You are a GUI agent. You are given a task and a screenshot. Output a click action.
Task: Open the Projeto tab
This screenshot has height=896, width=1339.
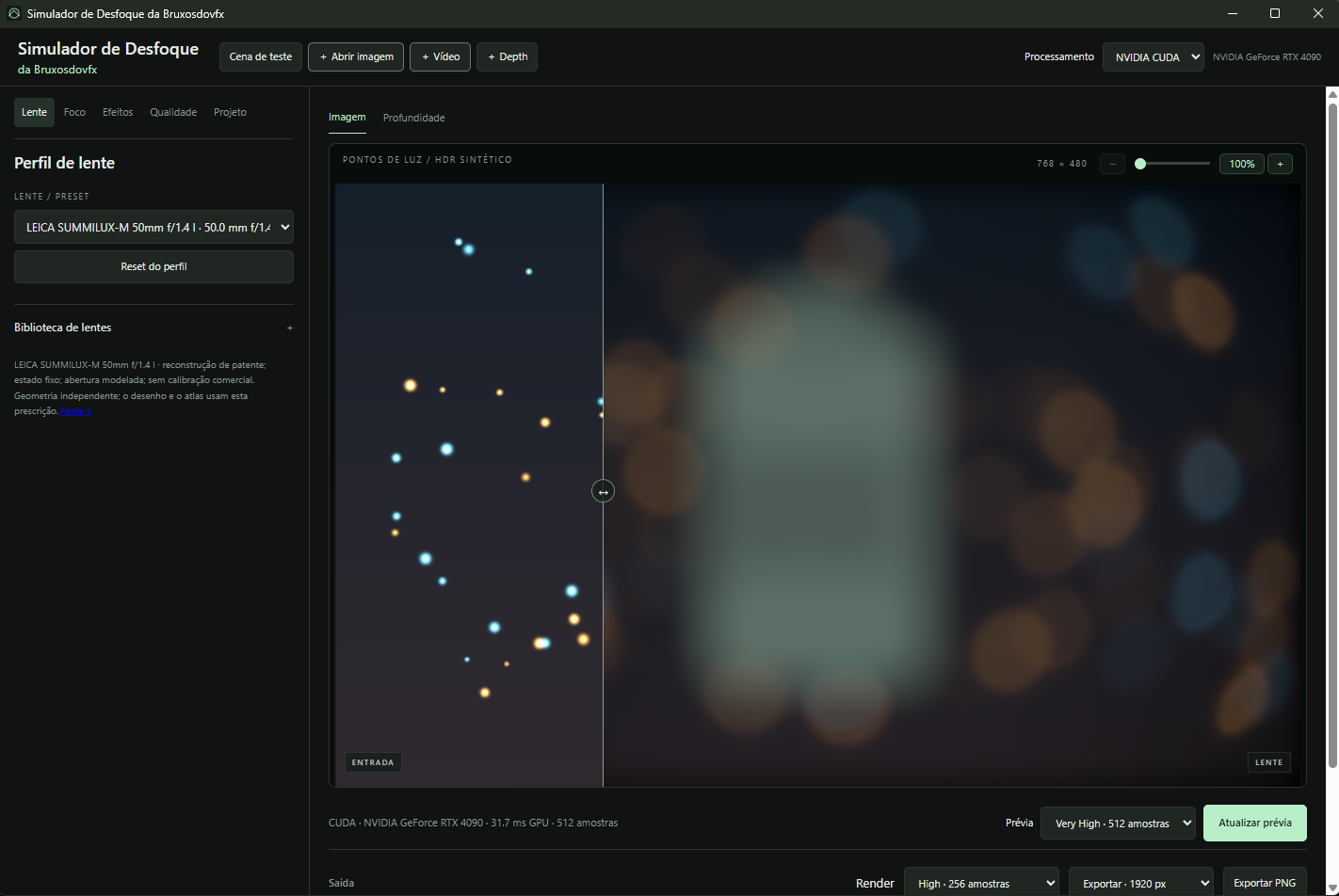click(230, 112)
